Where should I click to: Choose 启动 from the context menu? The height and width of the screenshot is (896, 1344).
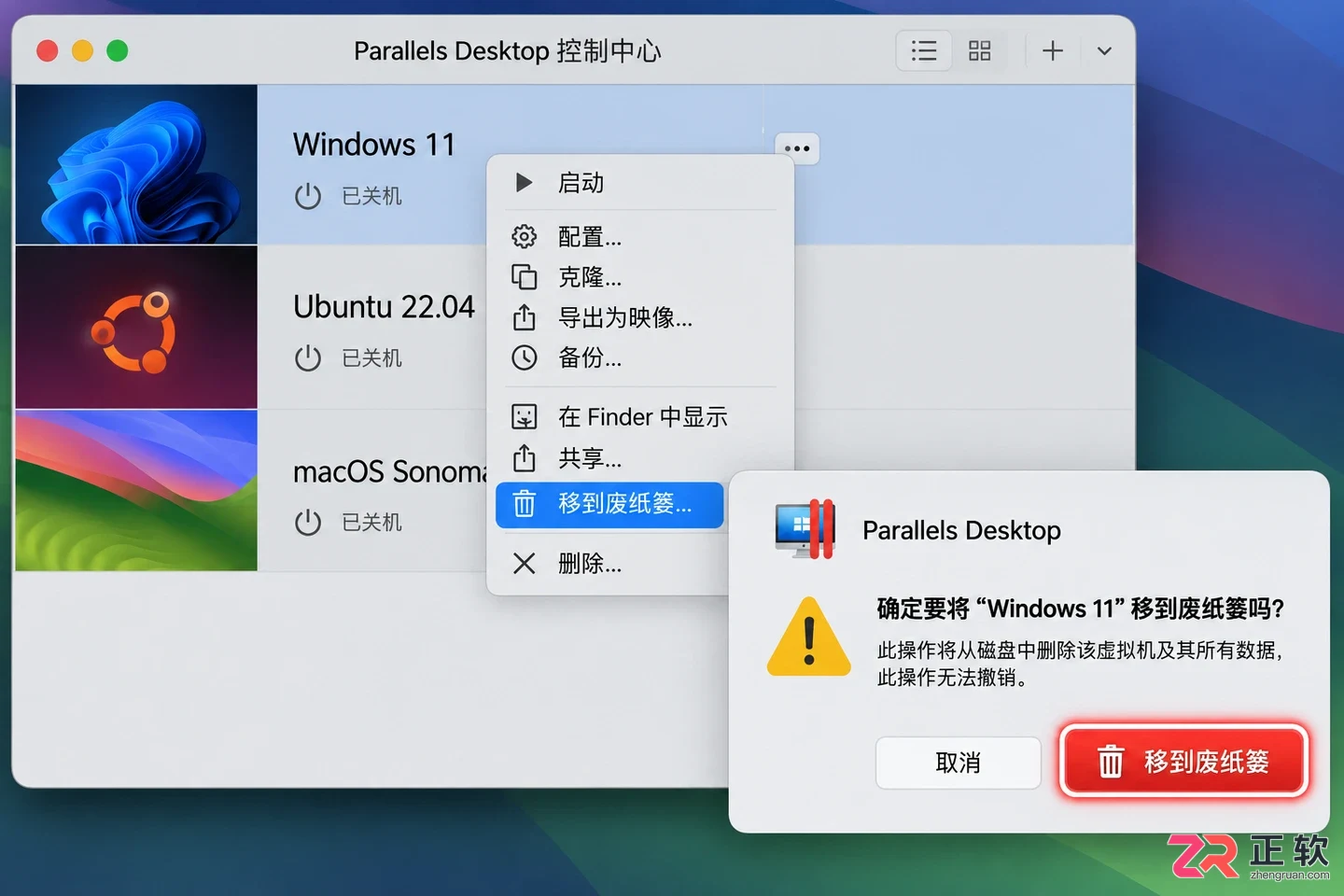tap(640, 183)
